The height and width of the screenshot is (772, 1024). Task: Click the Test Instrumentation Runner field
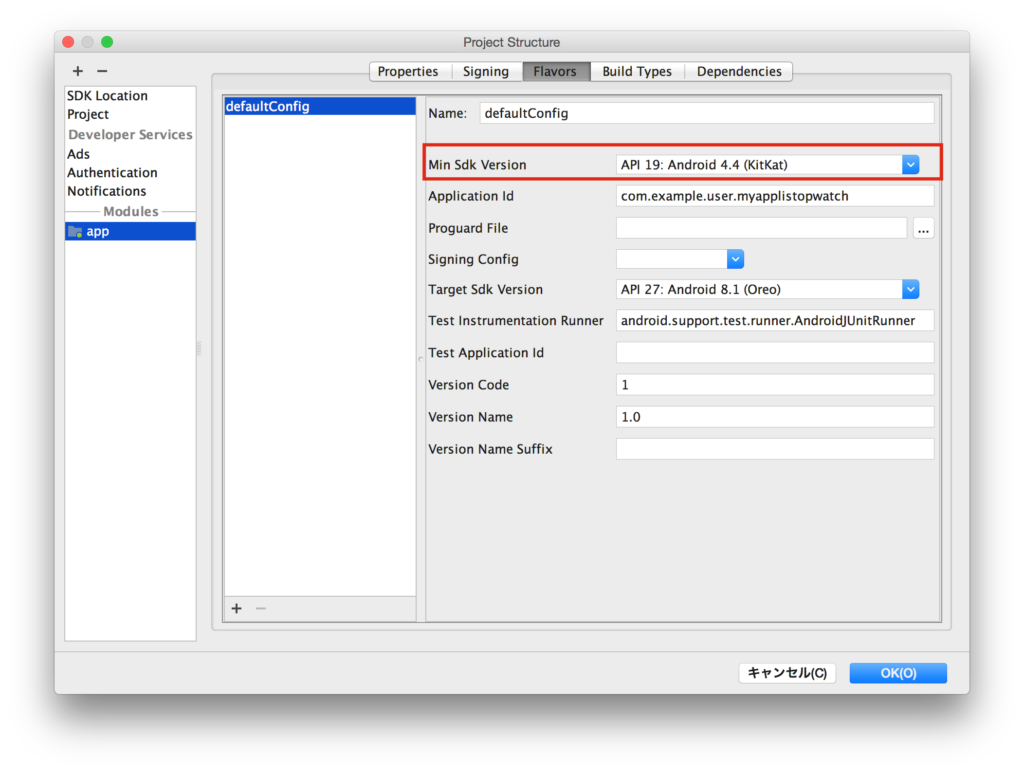775,321
